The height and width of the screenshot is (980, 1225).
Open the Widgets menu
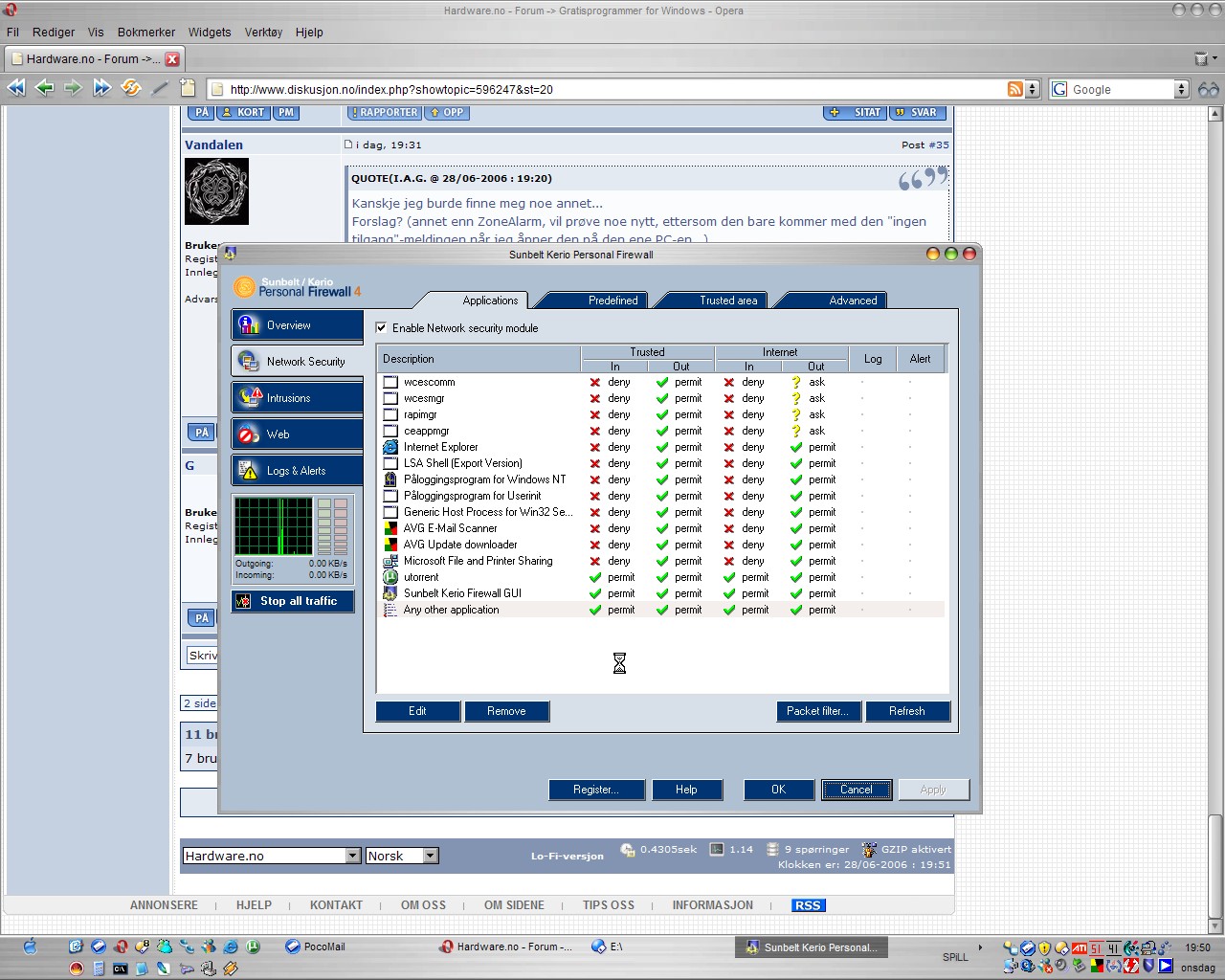click(x=210, y=32)
